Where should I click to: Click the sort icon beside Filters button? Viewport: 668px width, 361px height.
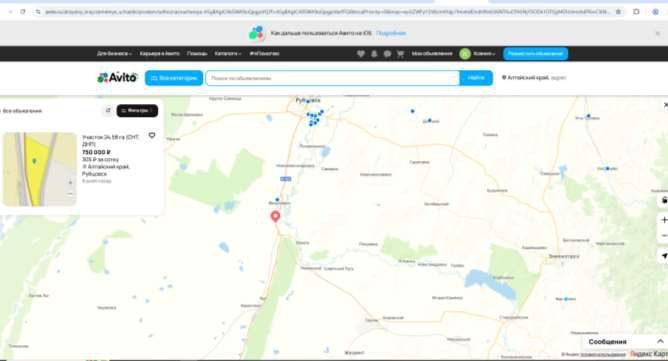(x=108, y=111)
